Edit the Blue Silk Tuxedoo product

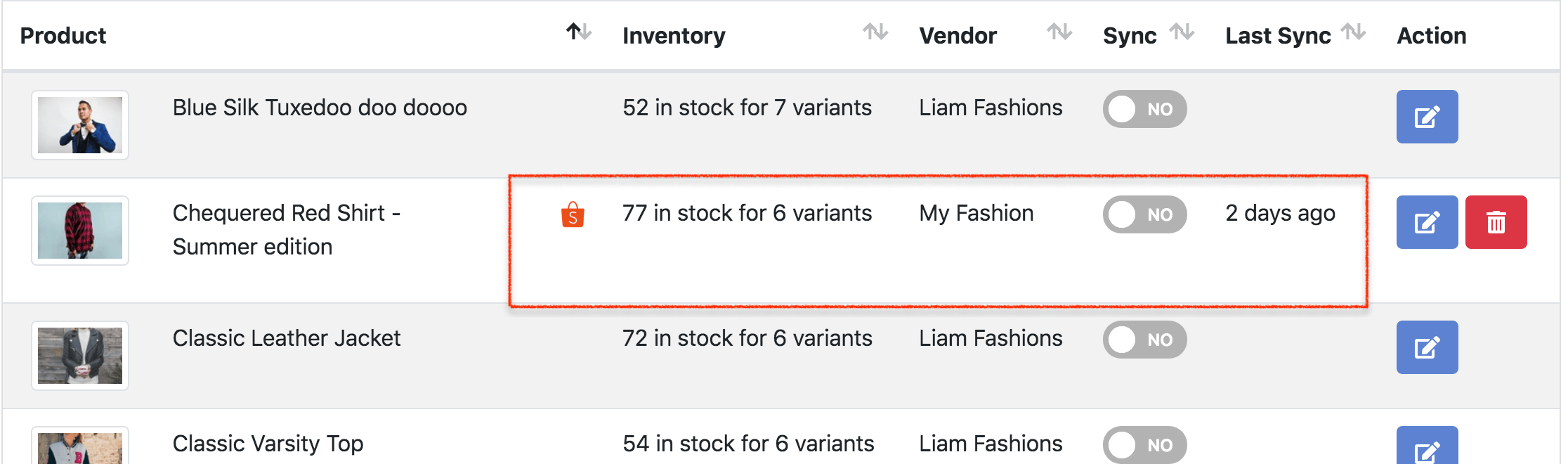click(x=1426, y=117)
